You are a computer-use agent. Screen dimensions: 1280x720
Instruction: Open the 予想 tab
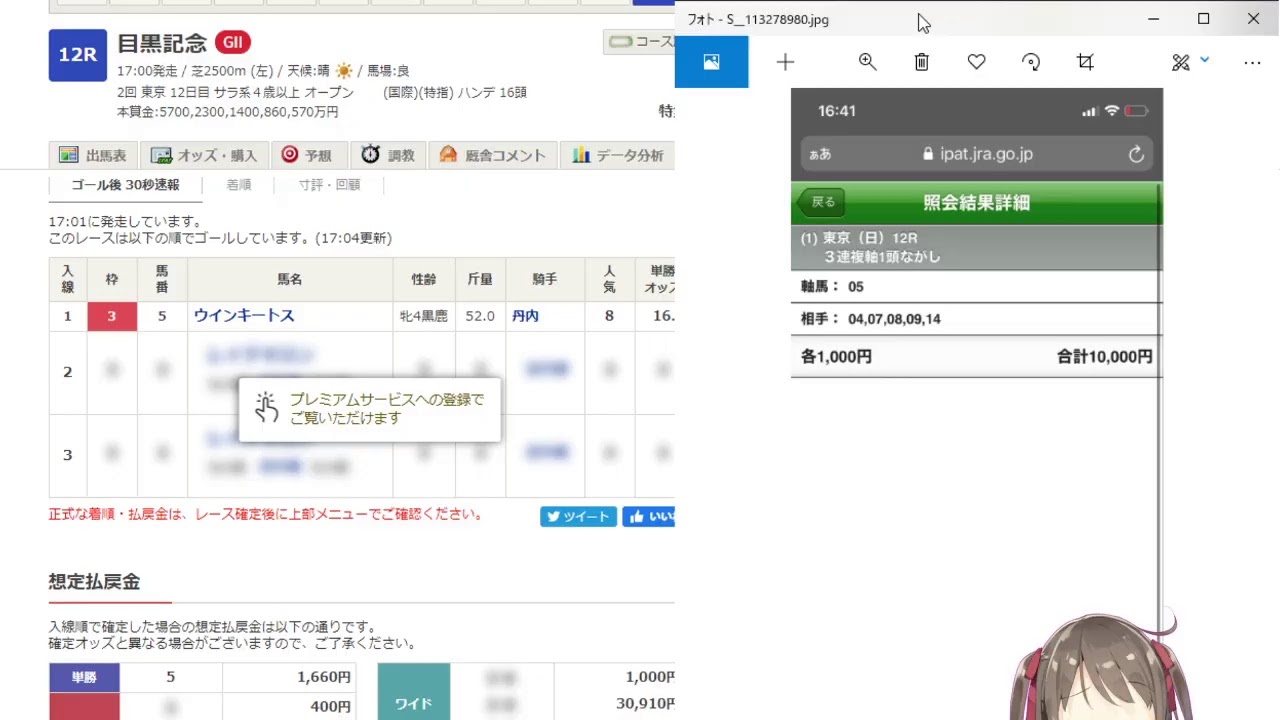coord(307,155)
